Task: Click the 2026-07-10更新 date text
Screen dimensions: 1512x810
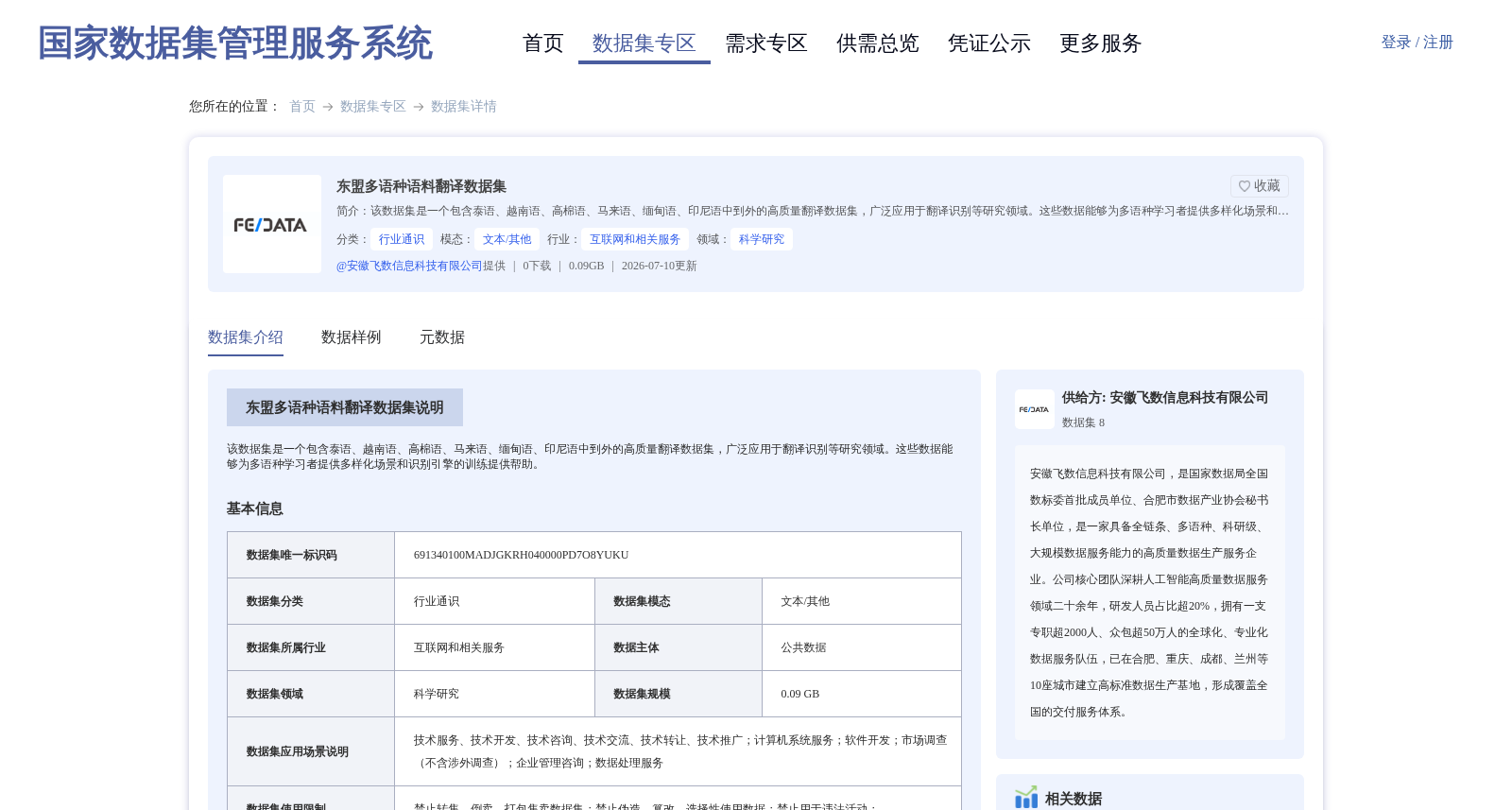Action: (x=660, y=266)
